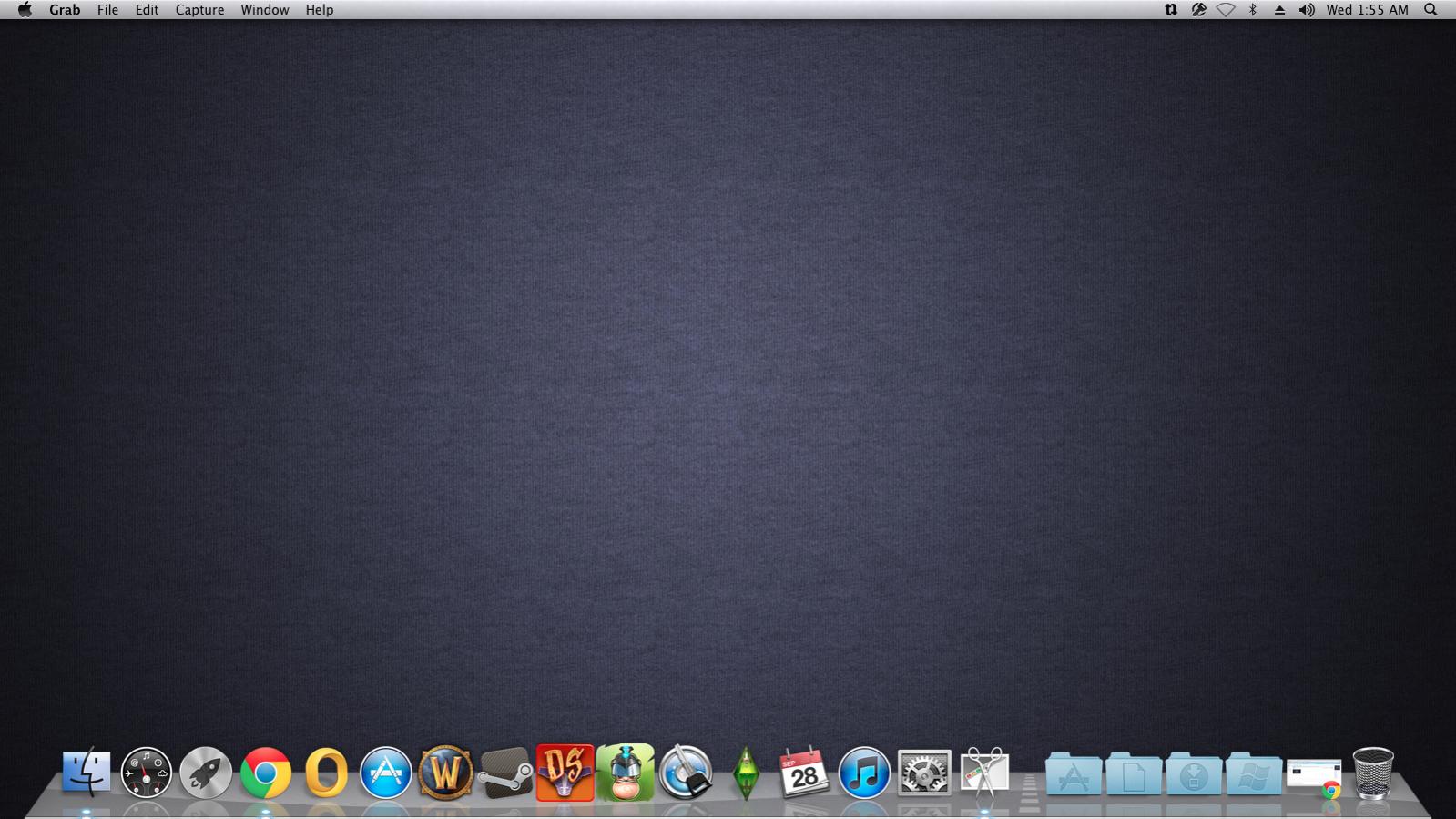Click the arrows status icon in menu bar
Screen dimensions: 1456x819
[x=1171, y=10]
